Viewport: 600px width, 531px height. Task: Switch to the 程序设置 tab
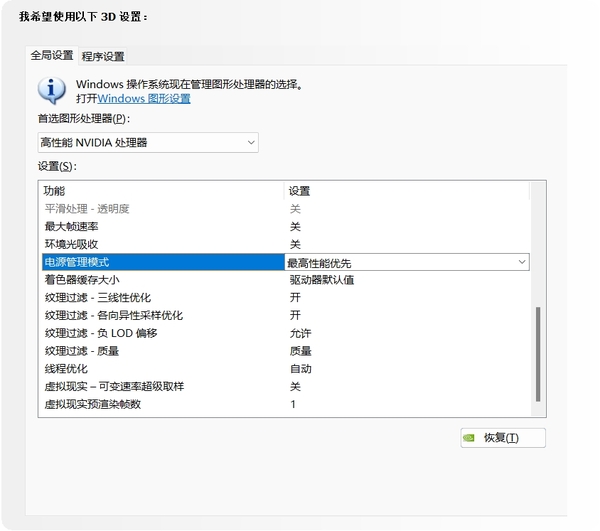(103, 57)
